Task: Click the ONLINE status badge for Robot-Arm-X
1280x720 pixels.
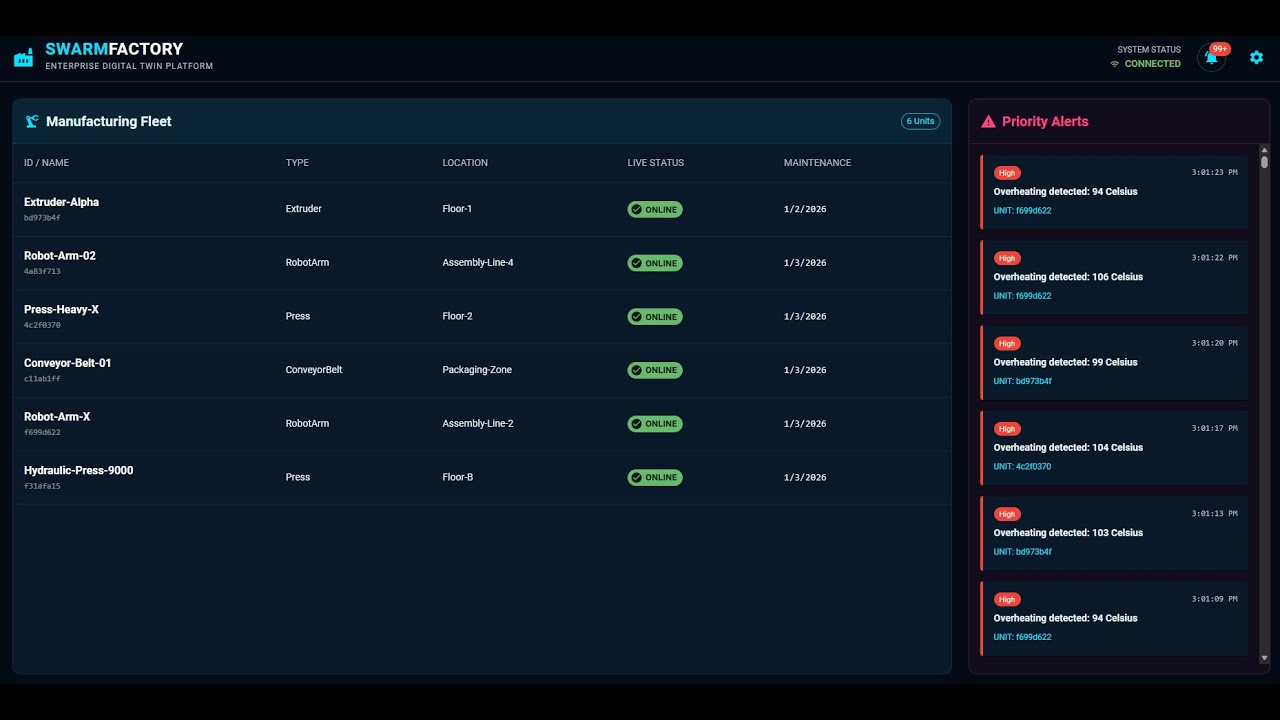Action: [x=655, y=424]
